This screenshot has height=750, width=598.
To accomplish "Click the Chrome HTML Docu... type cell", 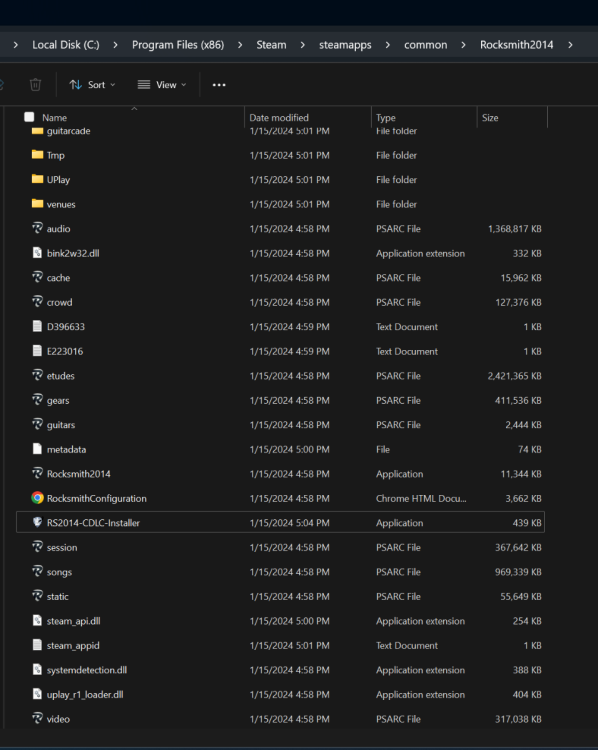I will (421, 498).
